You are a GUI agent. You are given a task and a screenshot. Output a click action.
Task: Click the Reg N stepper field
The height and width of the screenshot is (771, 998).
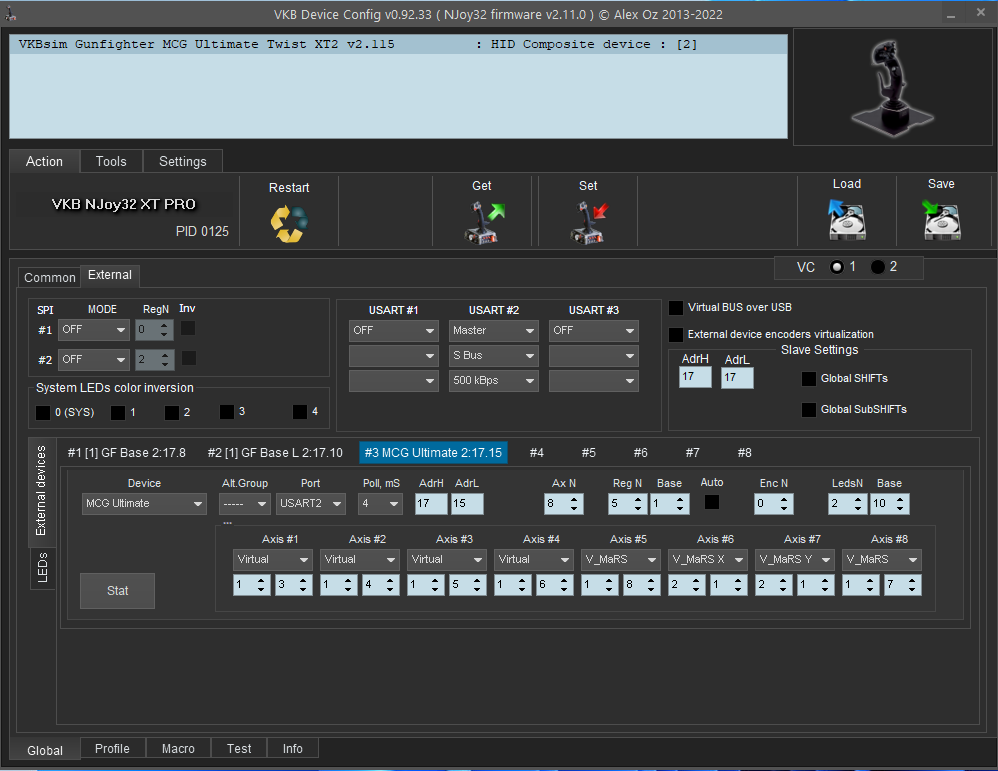[x=628, y=504]
